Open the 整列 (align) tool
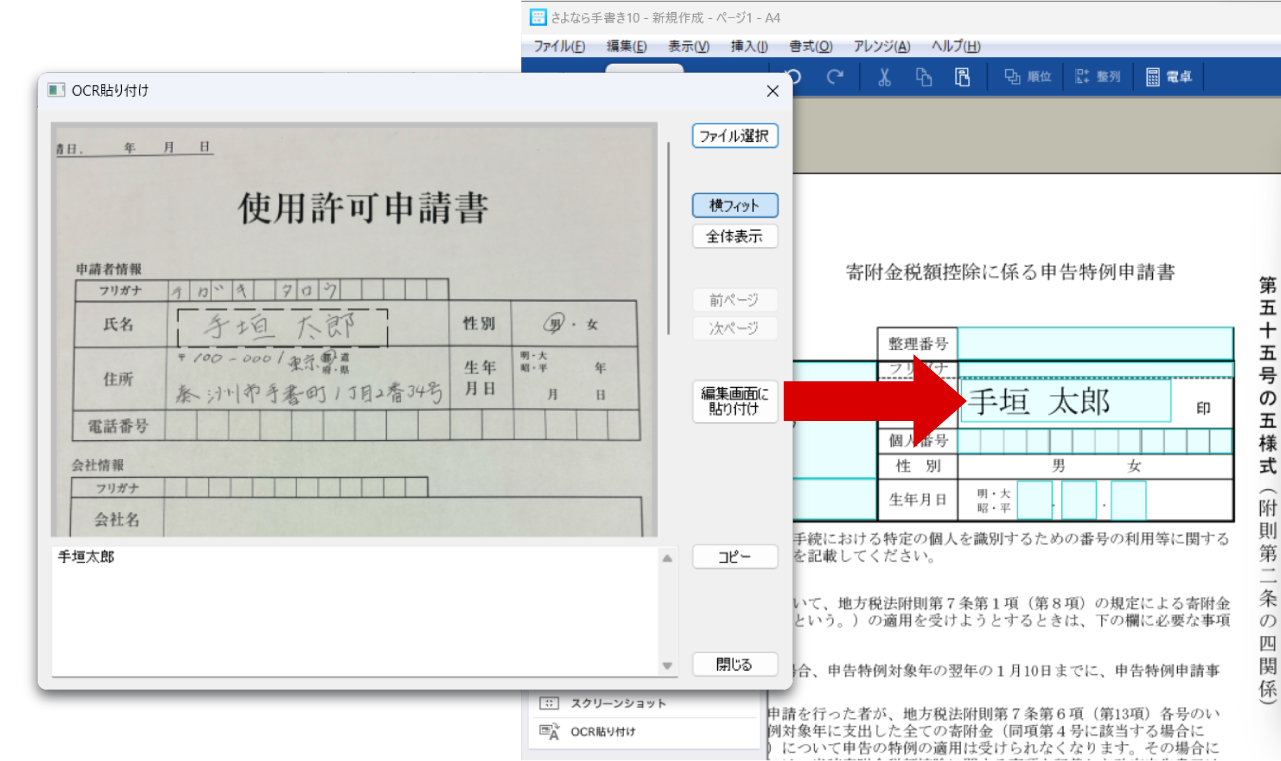Image resolution: width=1281 pixels, height=761 pixels. pos(1096,77)
